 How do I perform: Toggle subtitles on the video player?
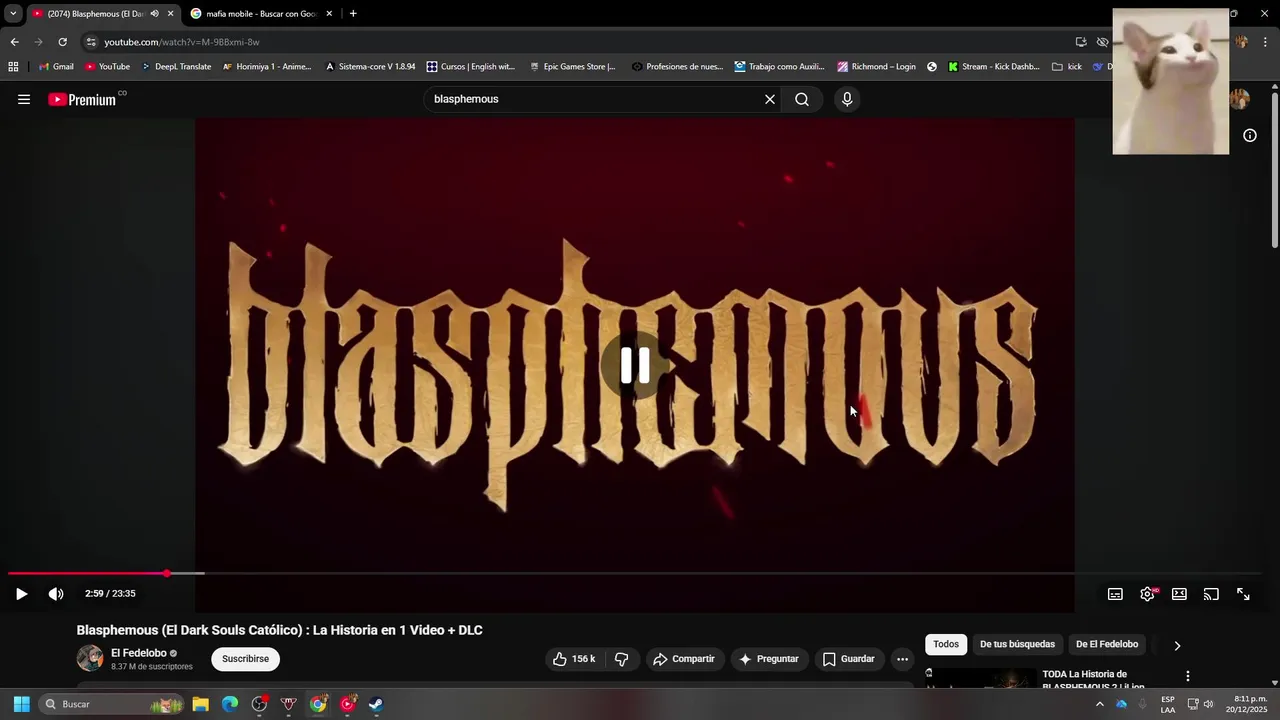pos(1115,594)
